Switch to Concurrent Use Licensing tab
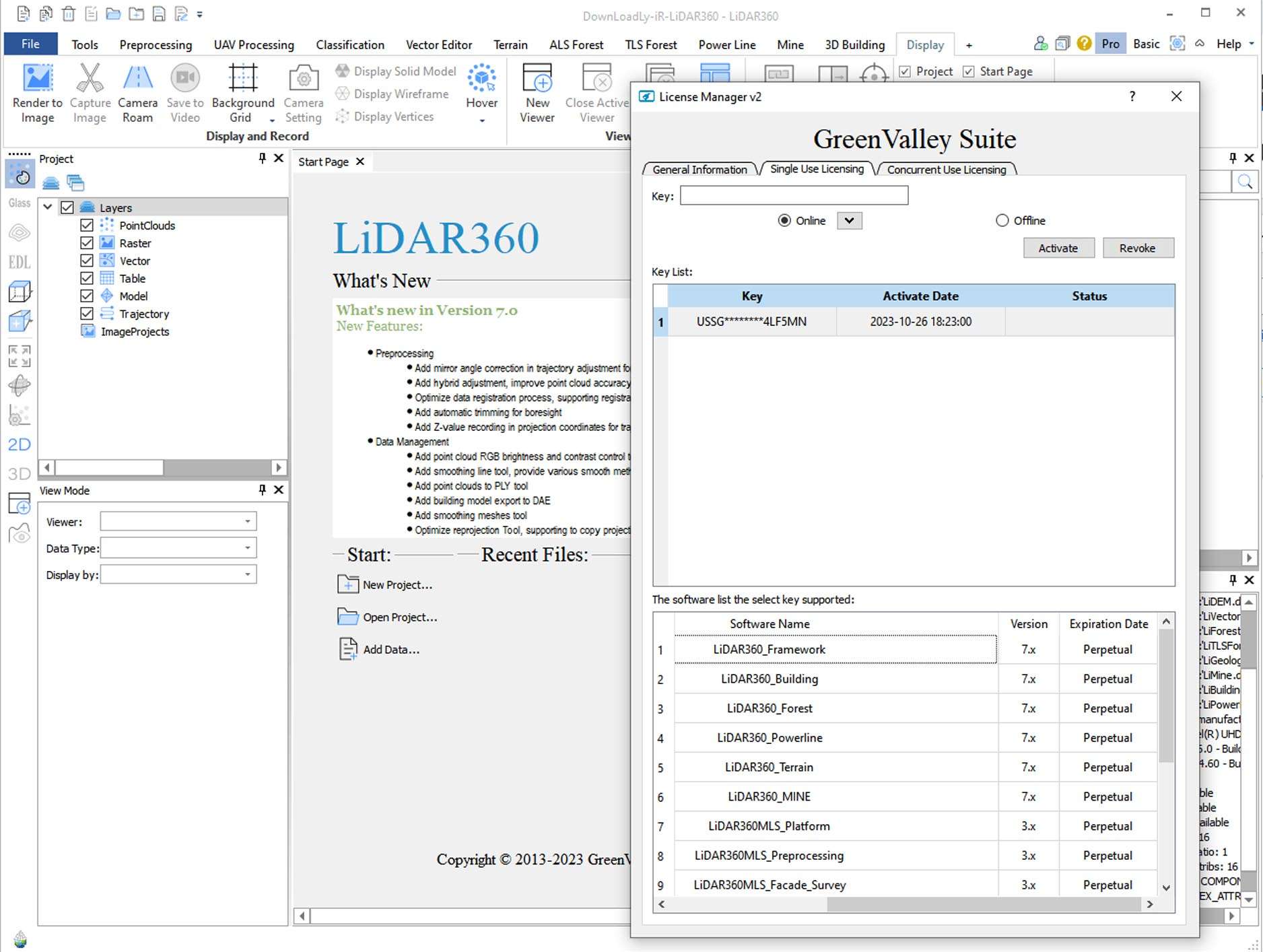The width and height of the screenshot is (1263, 952). [x=946, y=170]
